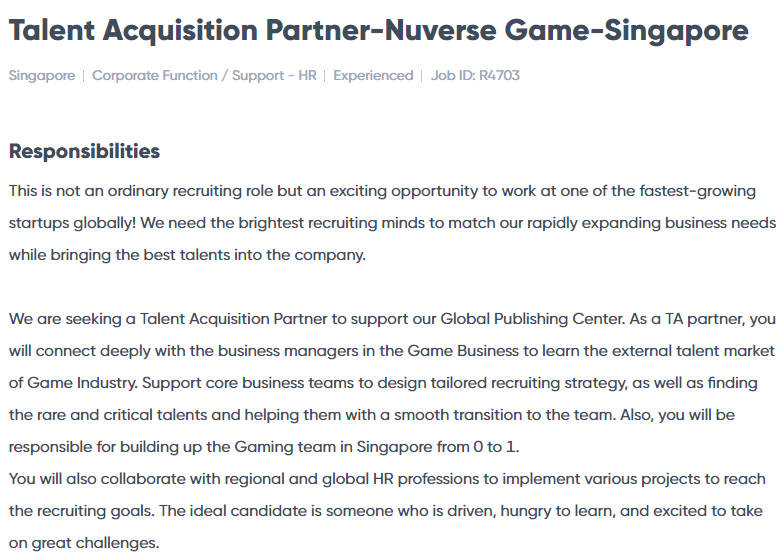Click the line starting 'the recruiting goals. The ideal candidate'
This screenshot has height=555, width=778.
point(386,511)
